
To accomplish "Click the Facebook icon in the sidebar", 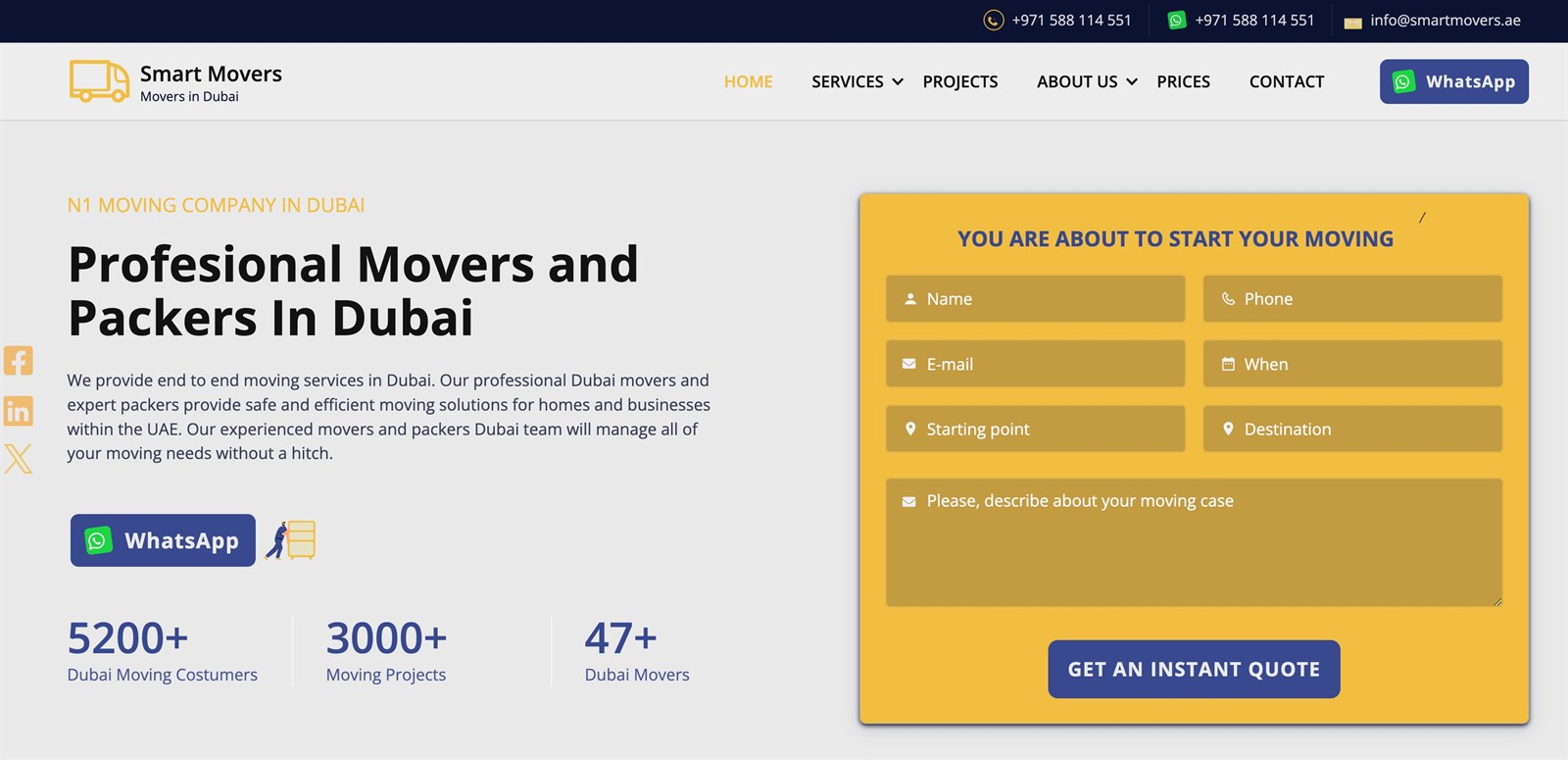I will point(19,360).
